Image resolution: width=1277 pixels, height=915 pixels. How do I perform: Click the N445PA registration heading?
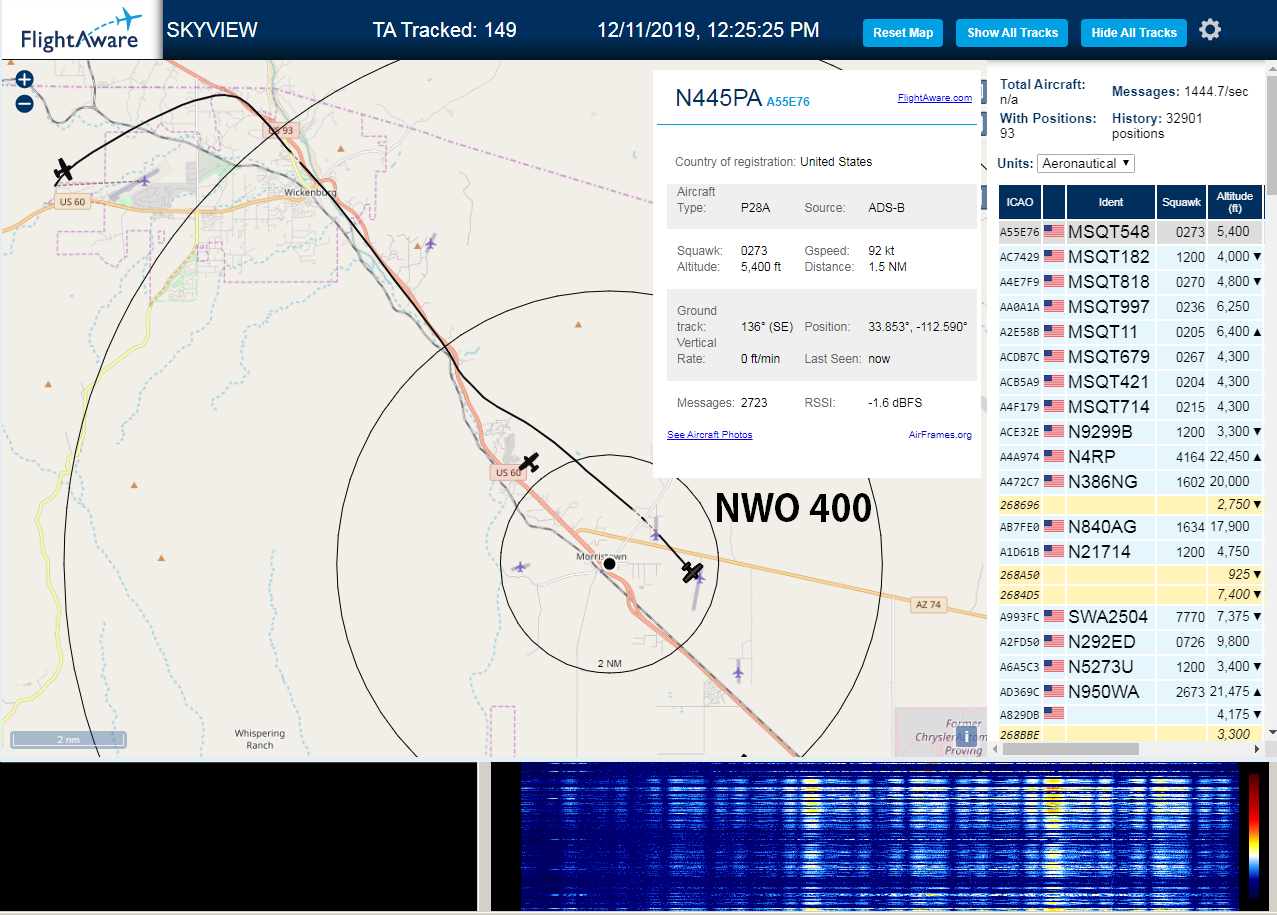(718, 98)
